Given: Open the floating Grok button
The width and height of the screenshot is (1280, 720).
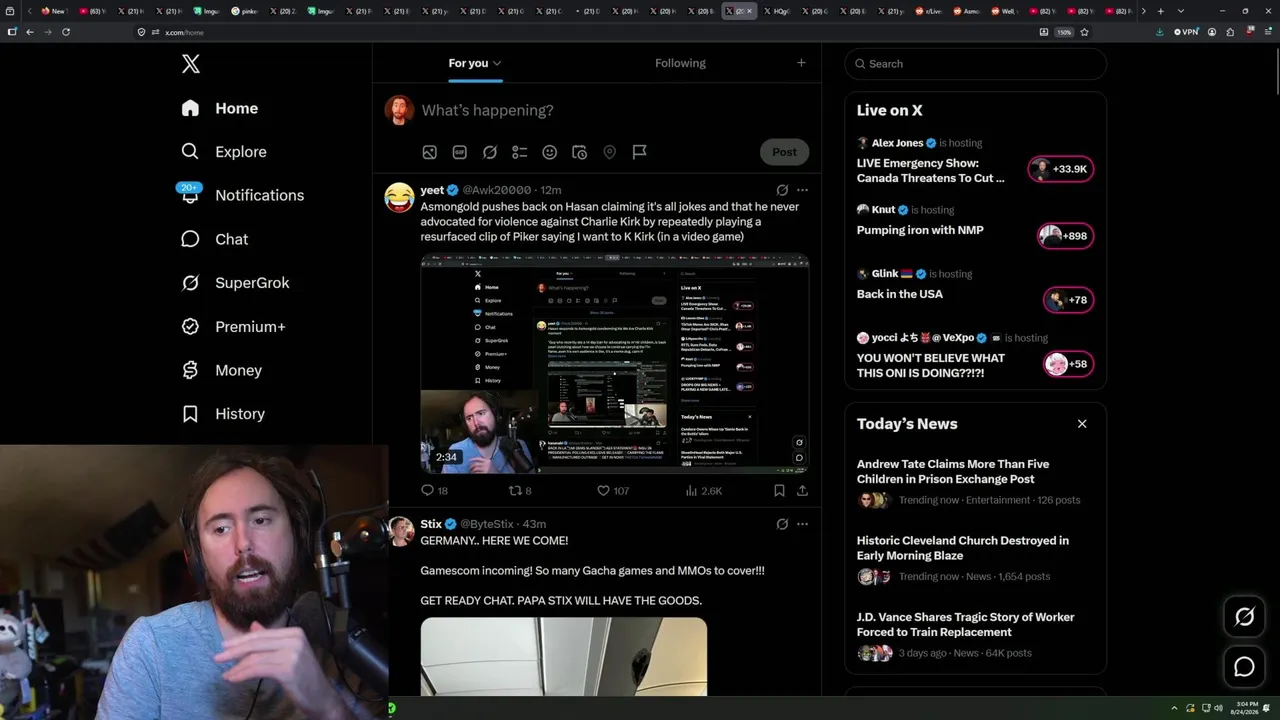Looking at the screenshot, I should (x=1244, y=617).
